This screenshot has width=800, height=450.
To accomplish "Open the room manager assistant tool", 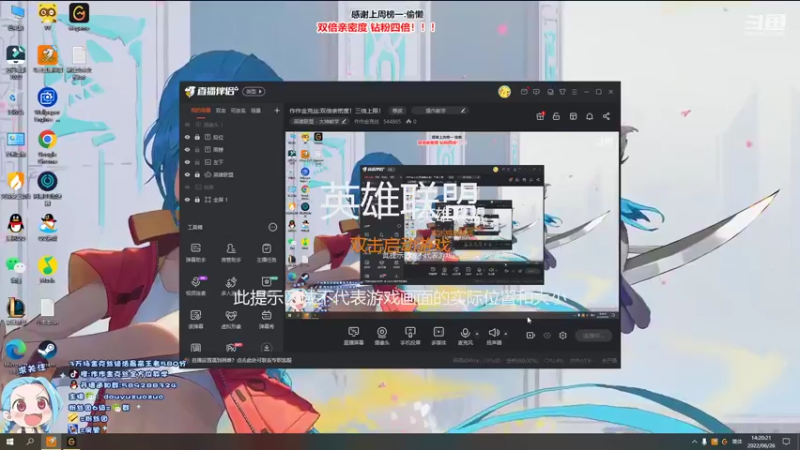I will pos(231,253).
